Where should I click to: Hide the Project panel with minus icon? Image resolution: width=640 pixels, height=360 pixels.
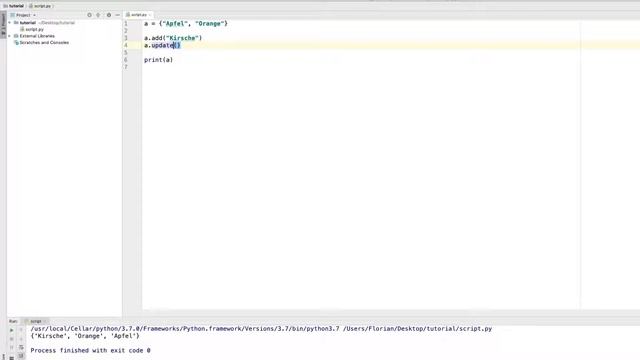118,15
